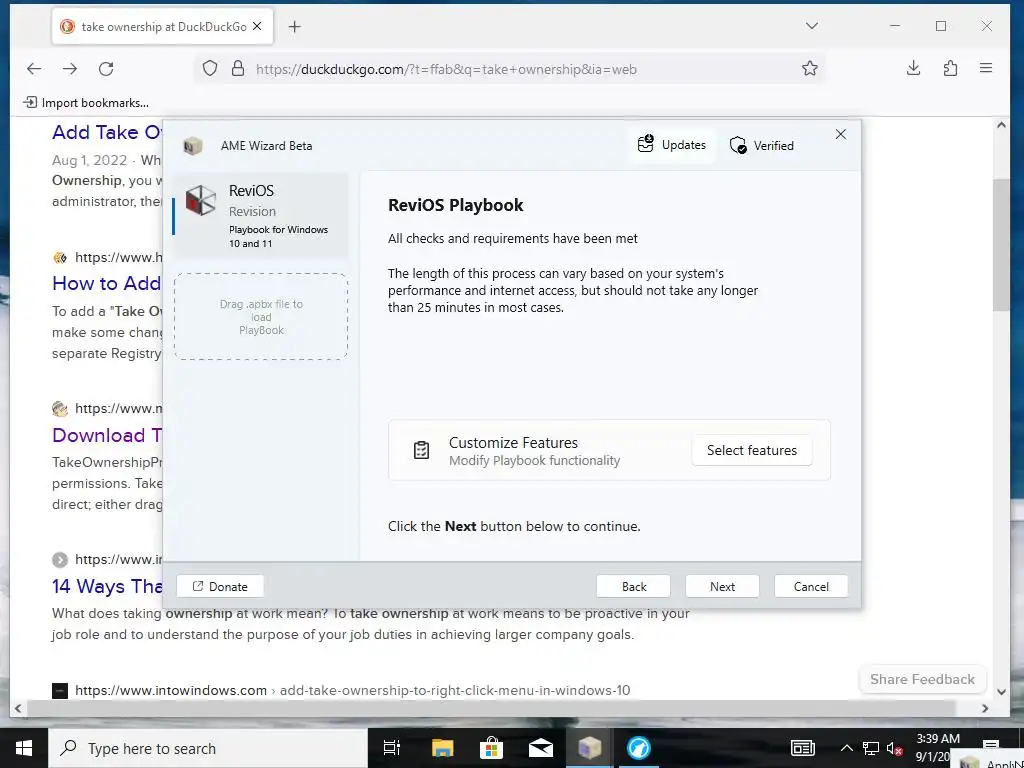
Task: Bookmark this page with the star
Action: coord(810,69)
